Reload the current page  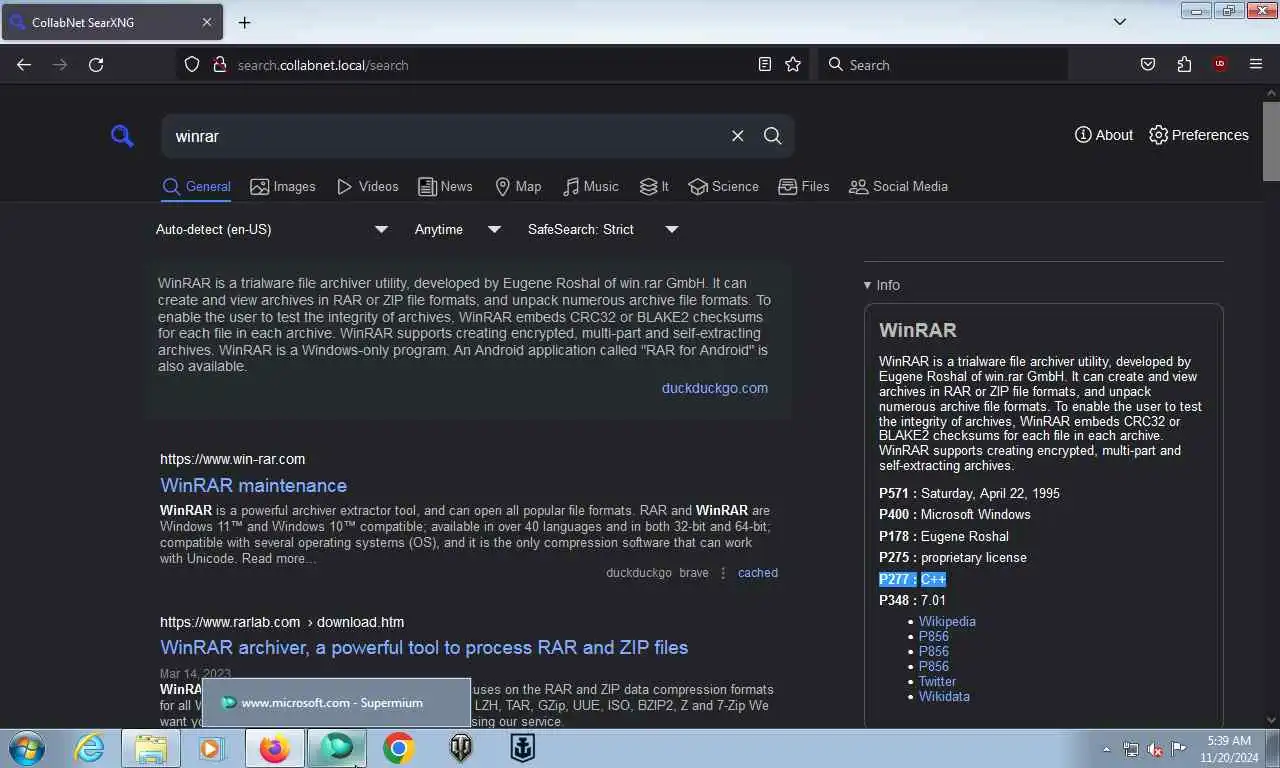coord(96,64)
